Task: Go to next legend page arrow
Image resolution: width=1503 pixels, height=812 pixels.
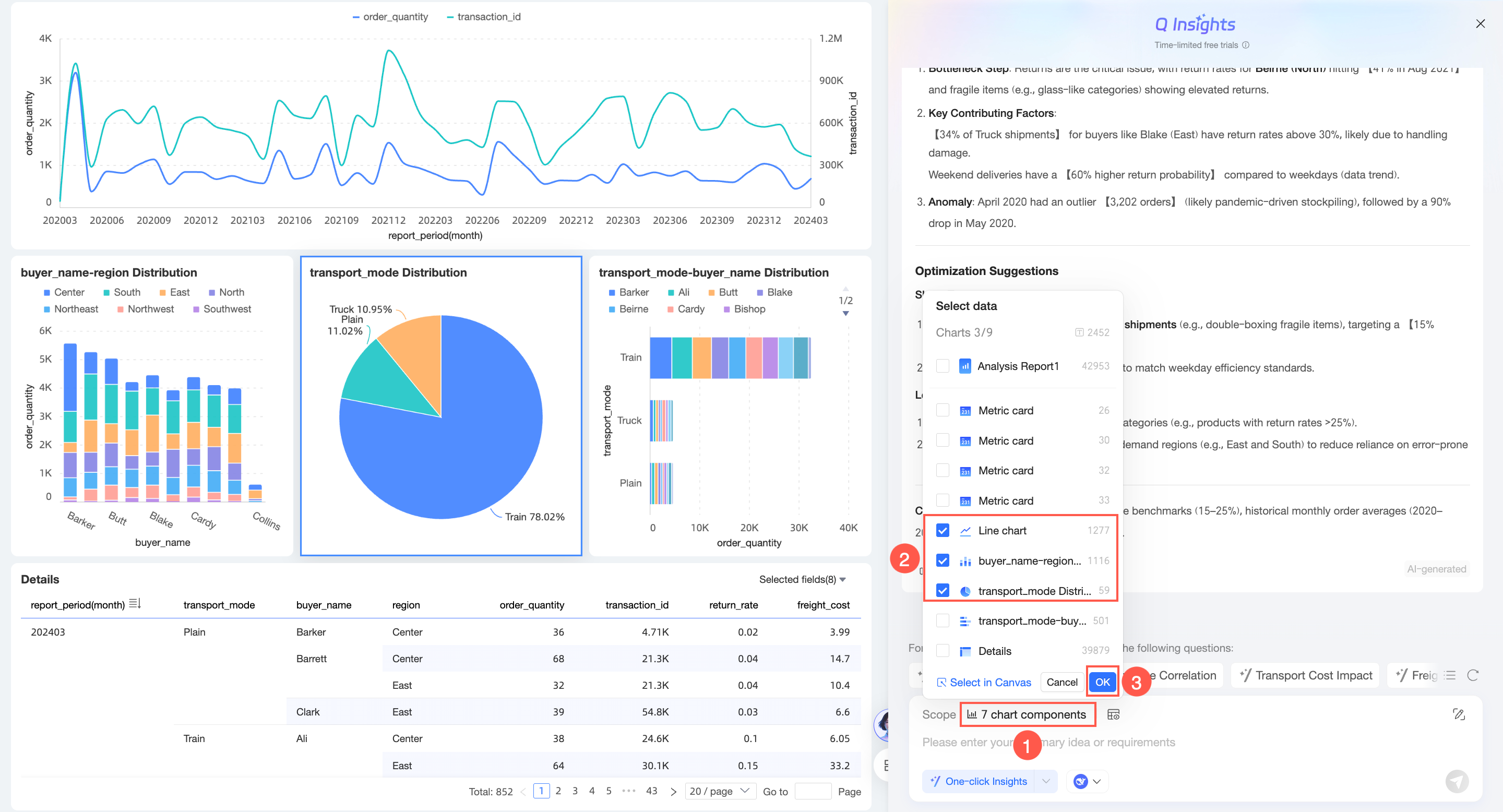Action: pos(845,314)
